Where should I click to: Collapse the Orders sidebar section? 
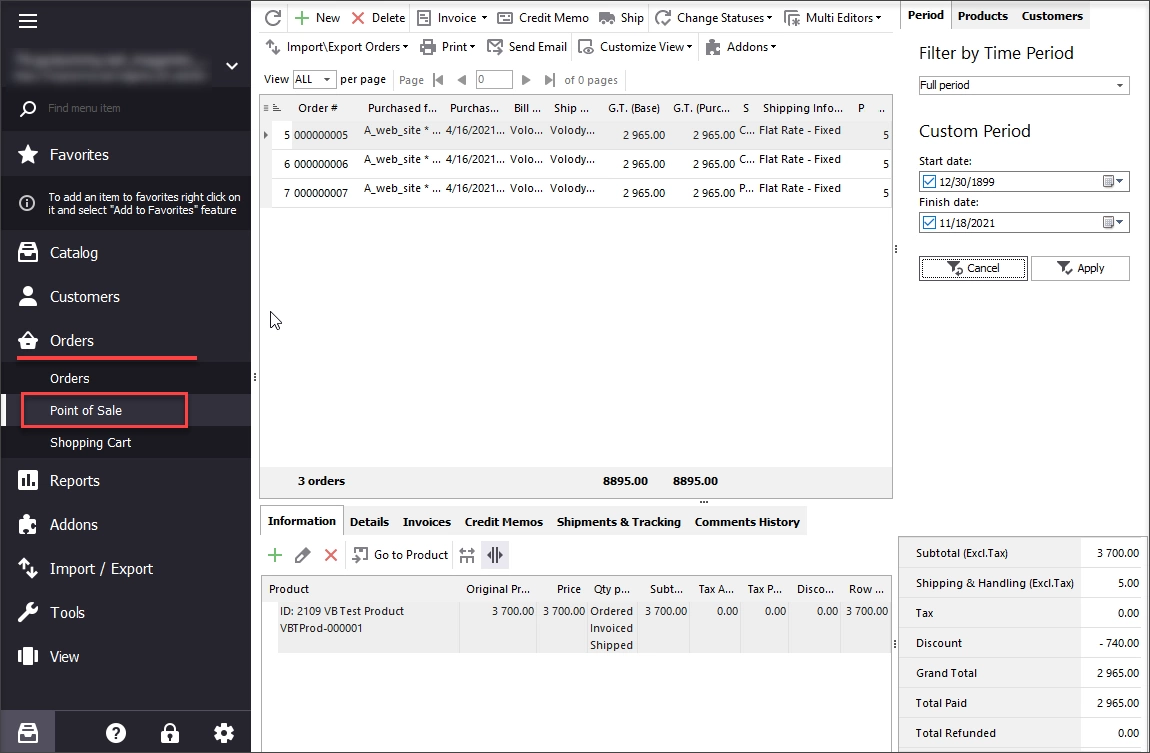coord(125,340)
